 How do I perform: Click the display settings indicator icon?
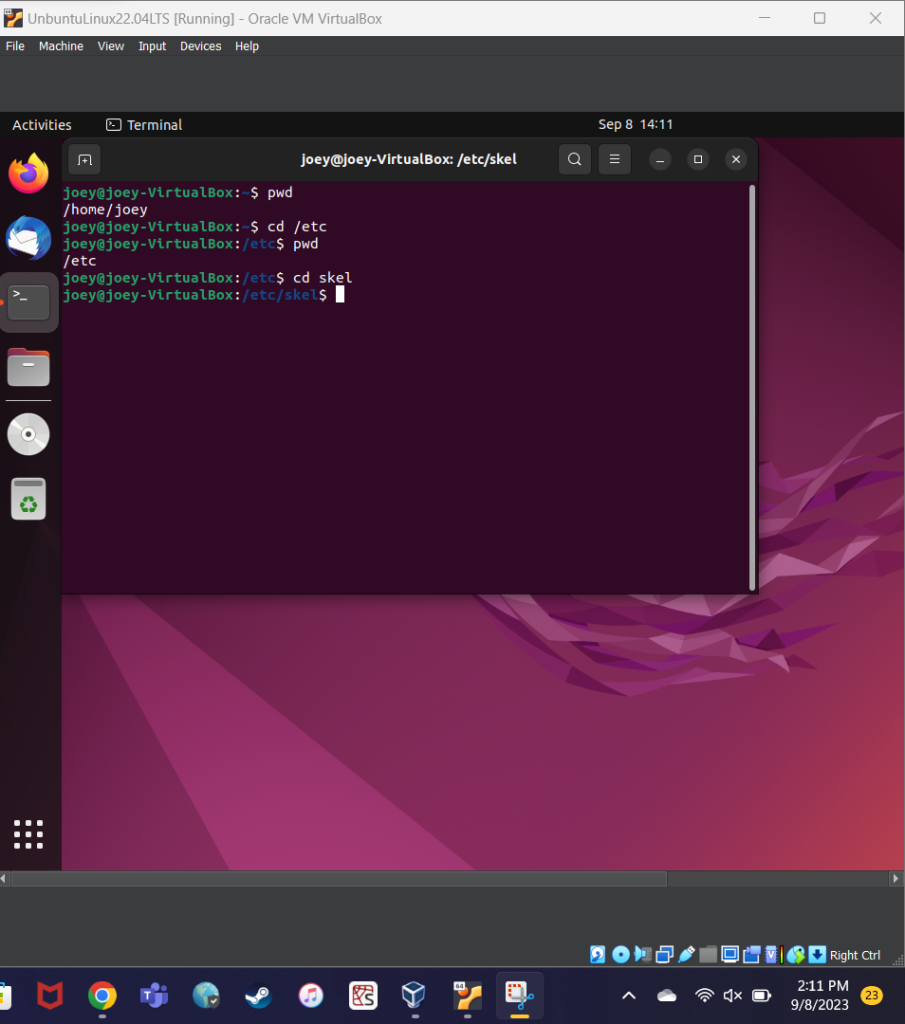(x=730, y=955)
